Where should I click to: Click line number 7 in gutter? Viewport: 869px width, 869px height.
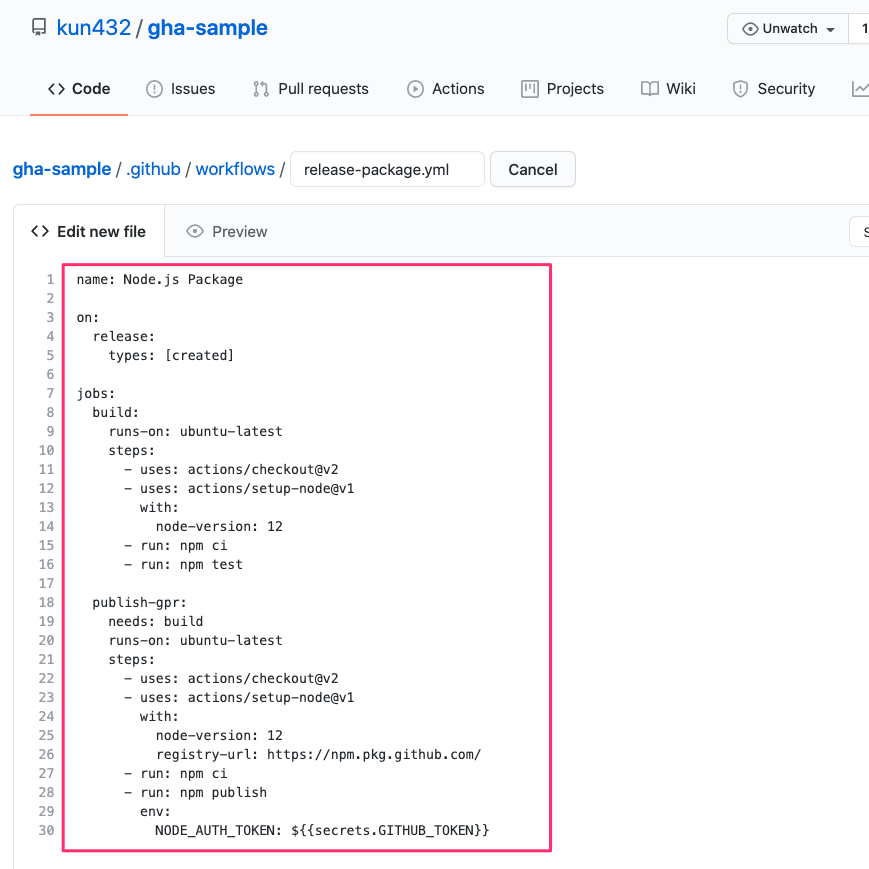[x=50, y=393]
